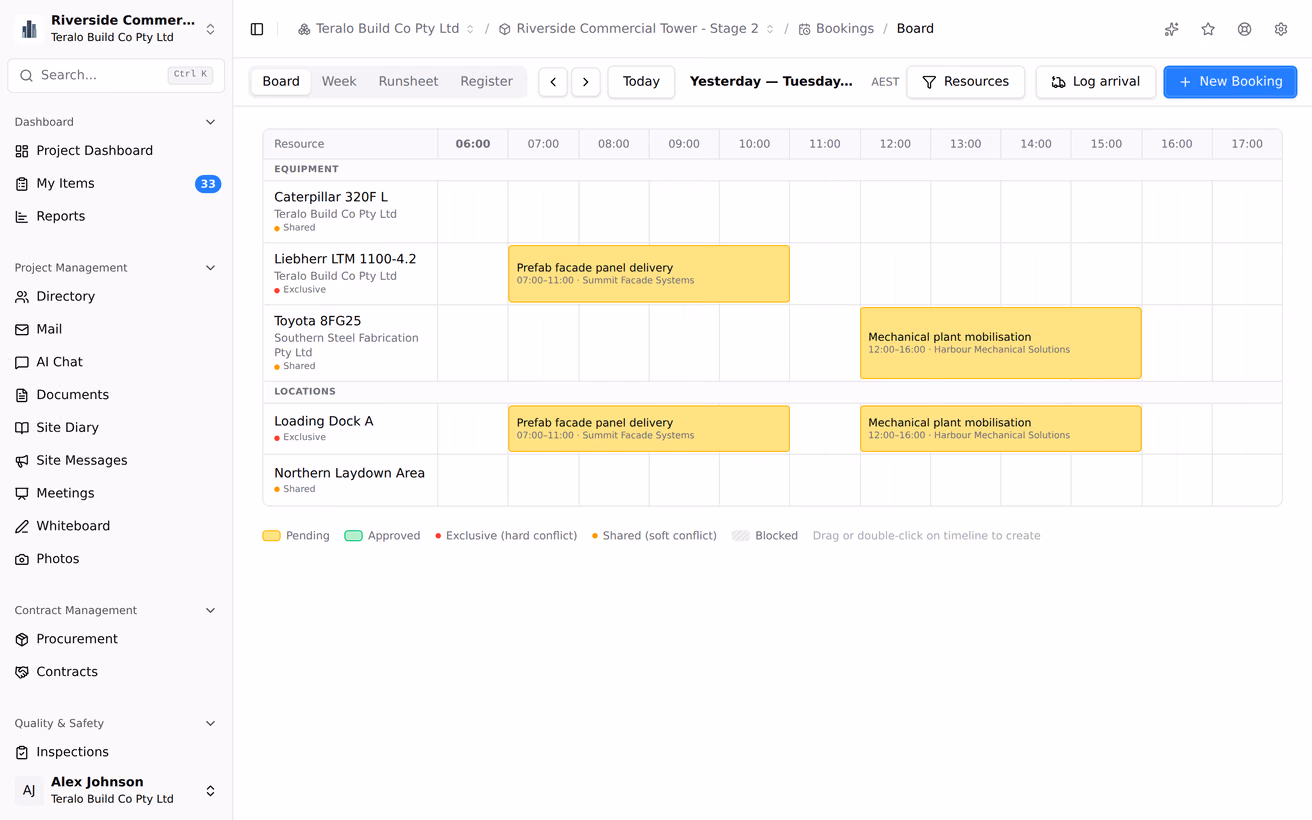Switch to the Week tab
1312x820 pixels.
[x=339, y=82]
